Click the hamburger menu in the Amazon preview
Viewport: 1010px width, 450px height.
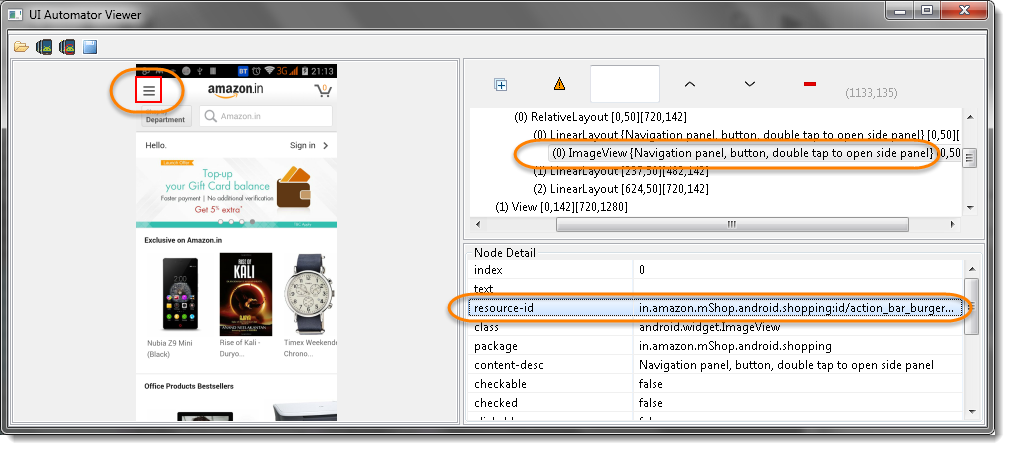point(149,91)
